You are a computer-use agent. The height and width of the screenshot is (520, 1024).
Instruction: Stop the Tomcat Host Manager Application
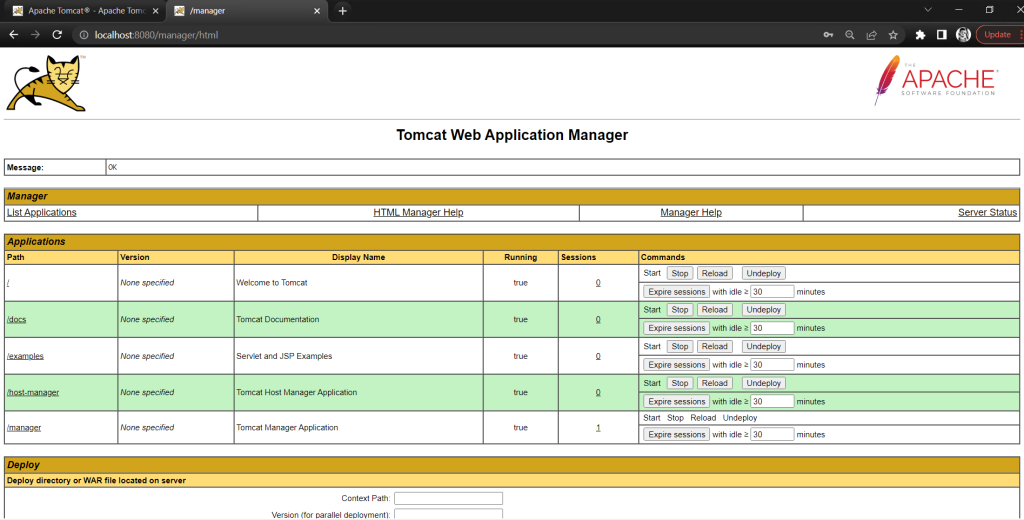[x=680, y=383]
